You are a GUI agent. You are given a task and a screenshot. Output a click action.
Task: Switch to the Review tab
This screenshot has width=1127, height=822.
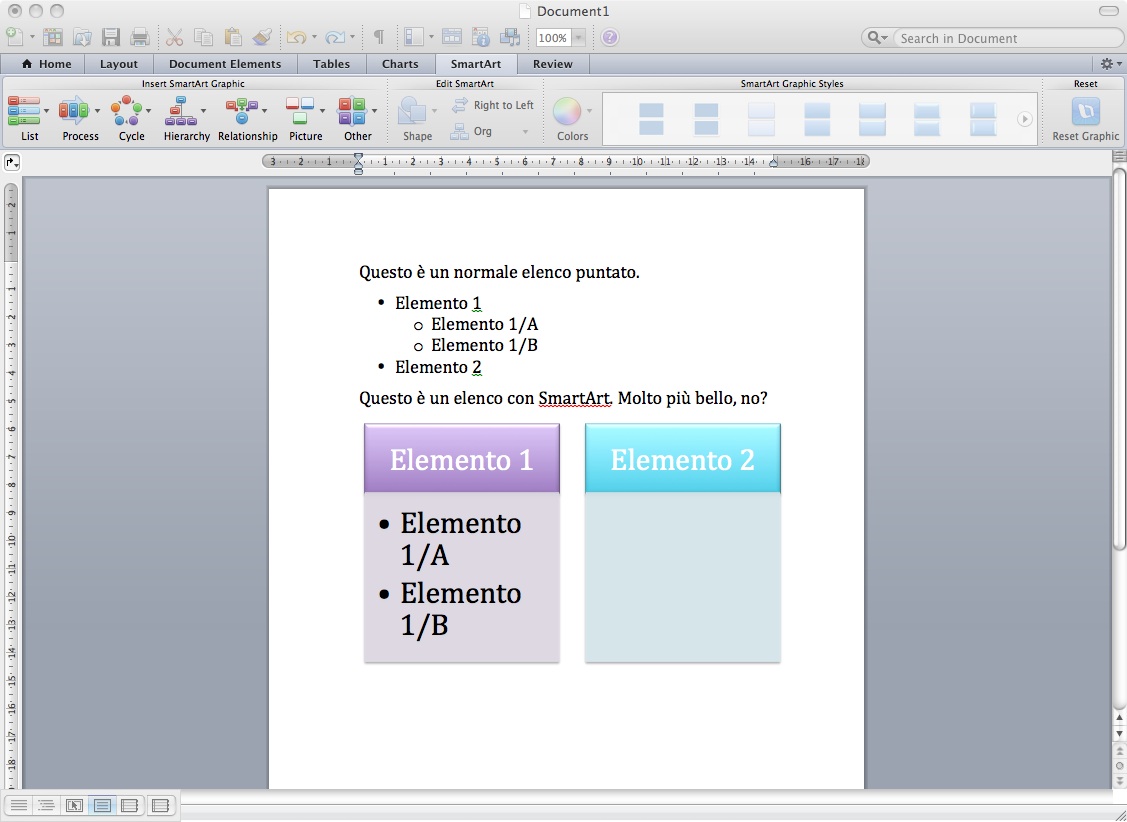pyautogui.click(x=553, y=64)
